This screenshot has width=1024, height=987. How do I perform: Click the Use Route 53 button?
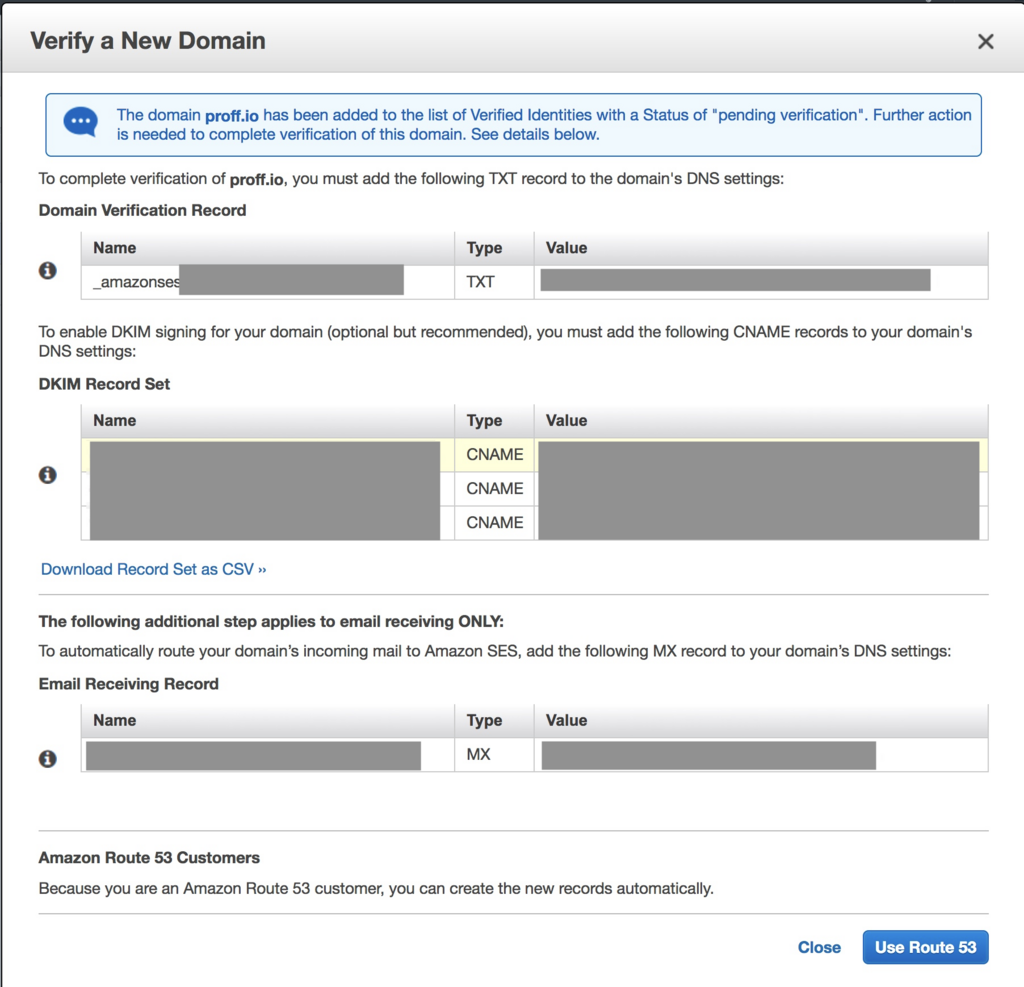925,947
